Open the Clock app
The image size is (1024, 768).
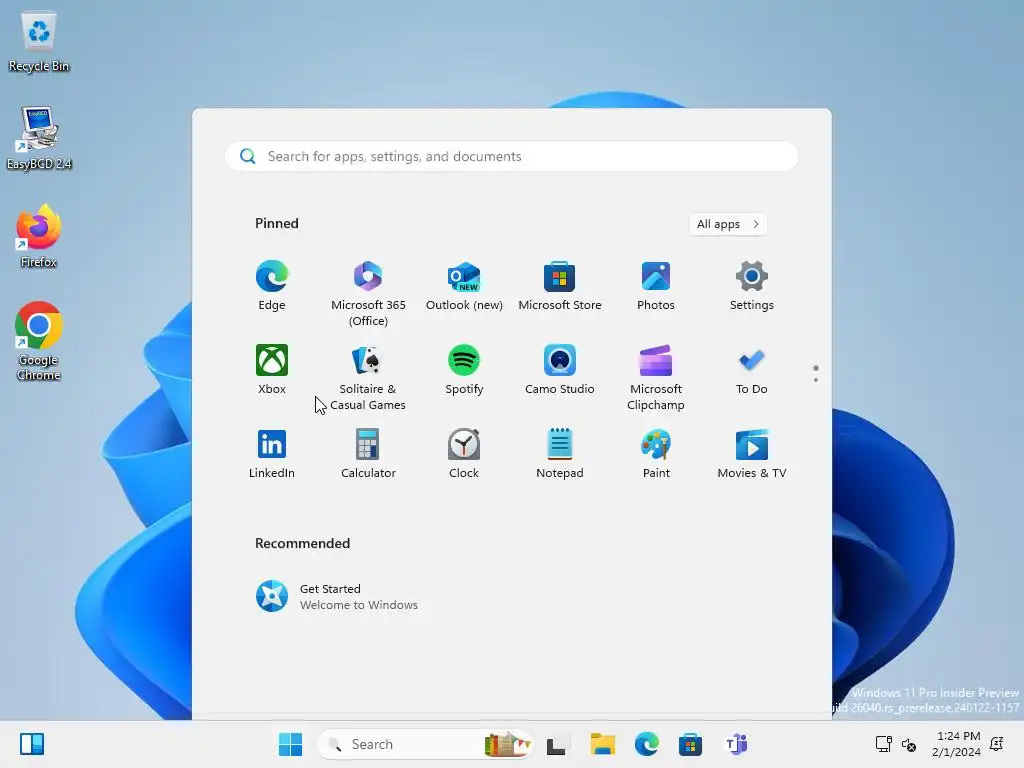464,454
